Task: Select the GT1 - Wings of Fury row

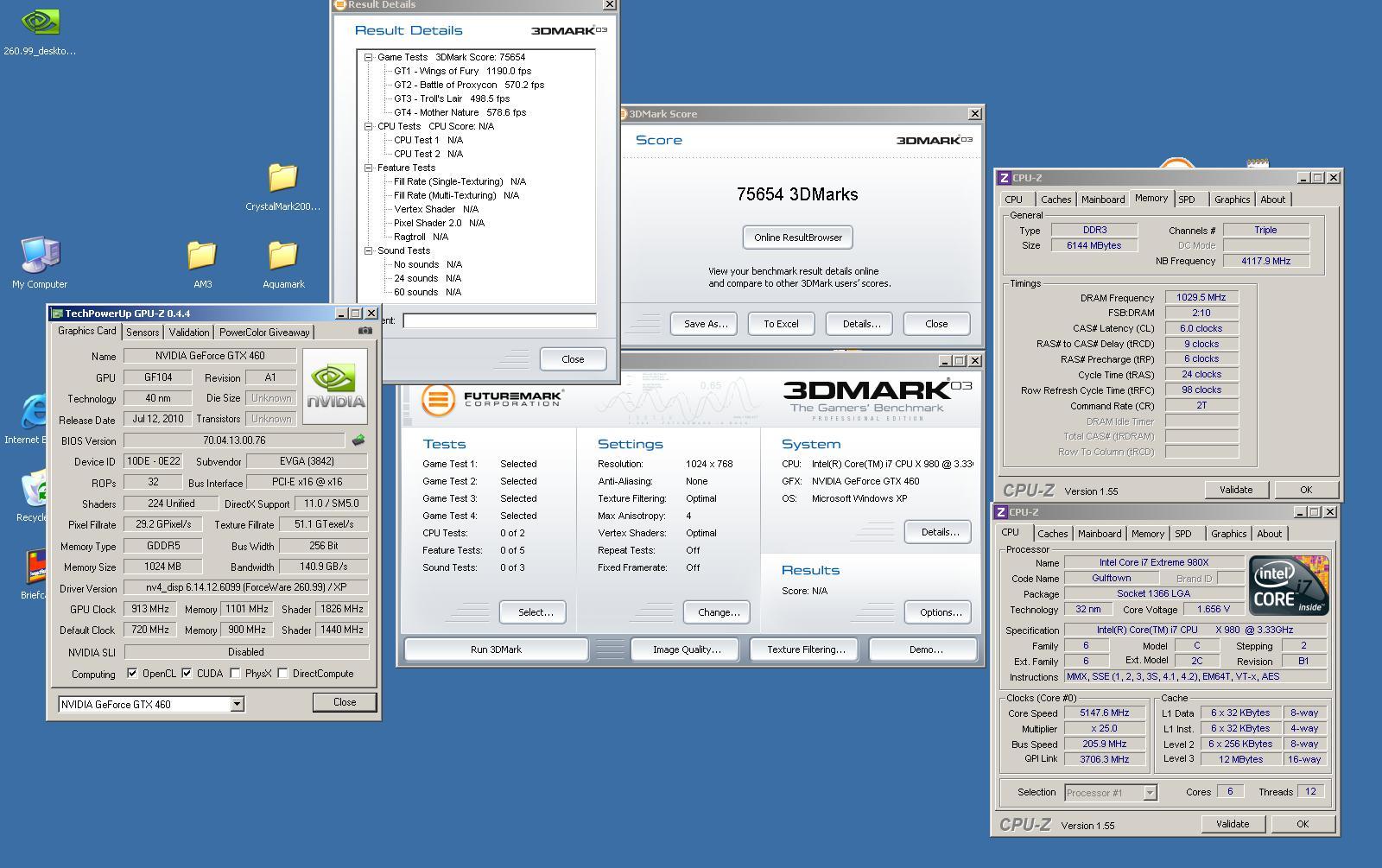Action: point(462,71)
